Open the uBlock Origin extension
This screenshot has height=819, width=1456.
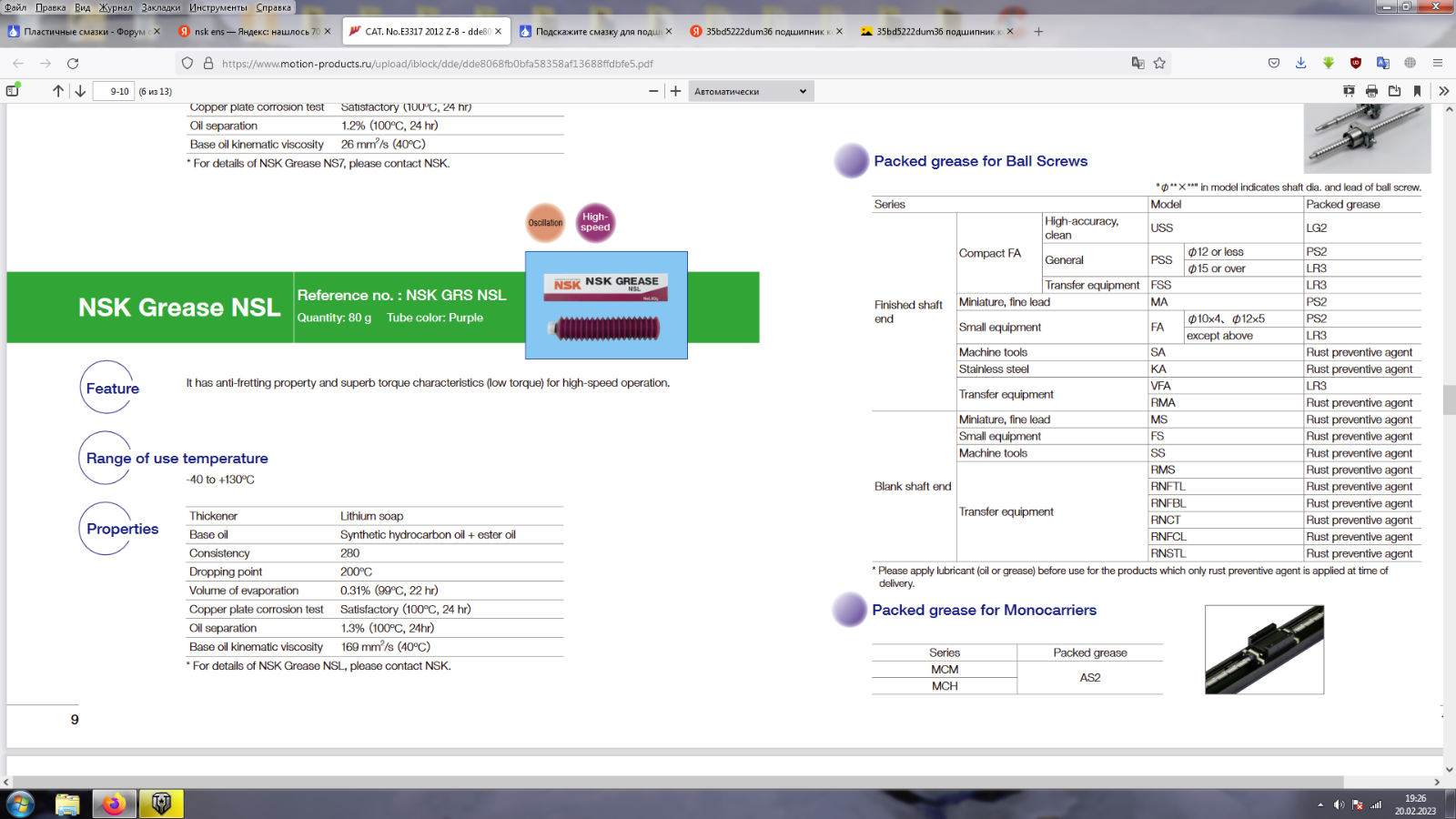pos(1356,63)
